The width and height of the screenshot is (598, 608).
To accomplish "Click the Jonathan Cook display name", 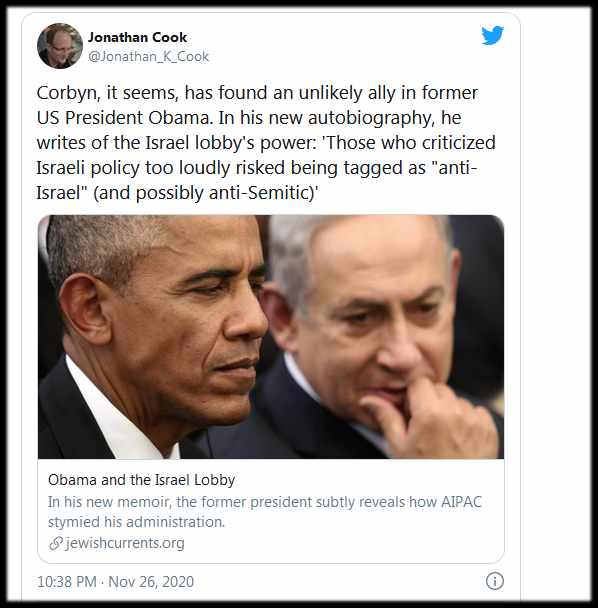I will pos(137,37).
